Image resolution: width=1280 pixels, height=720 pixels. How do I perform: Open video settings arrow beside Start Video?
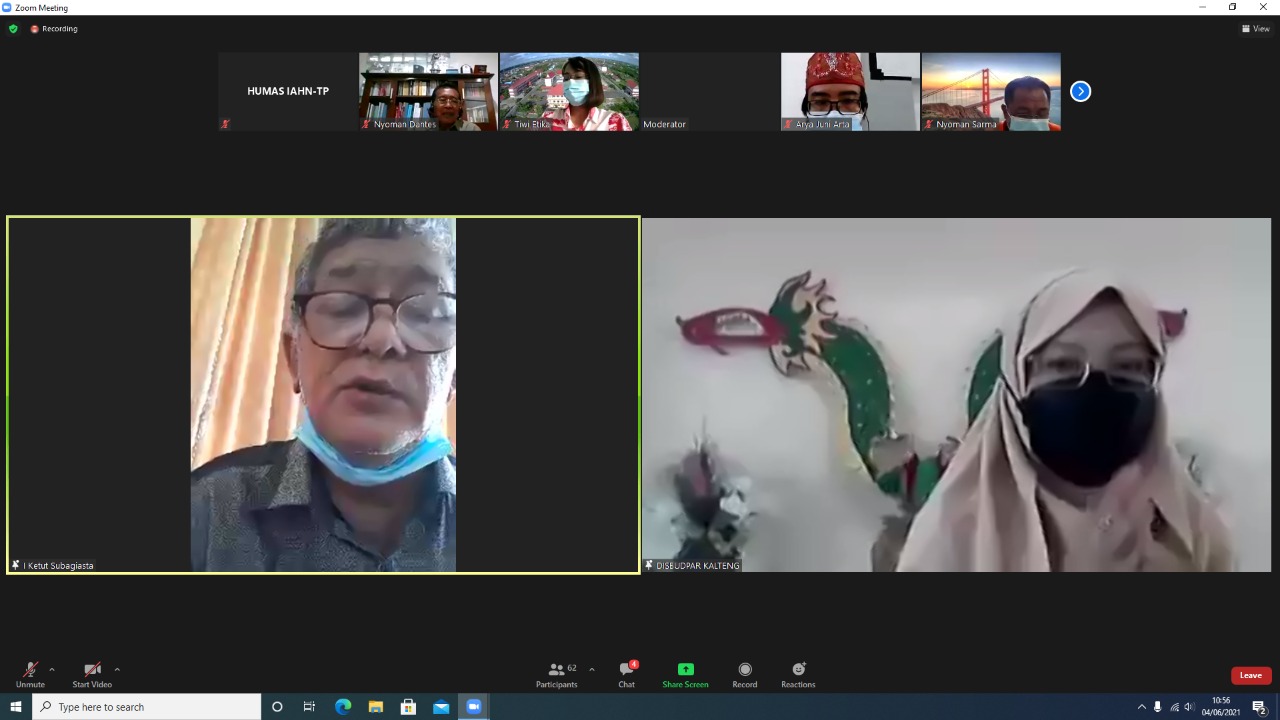(117, 669)
